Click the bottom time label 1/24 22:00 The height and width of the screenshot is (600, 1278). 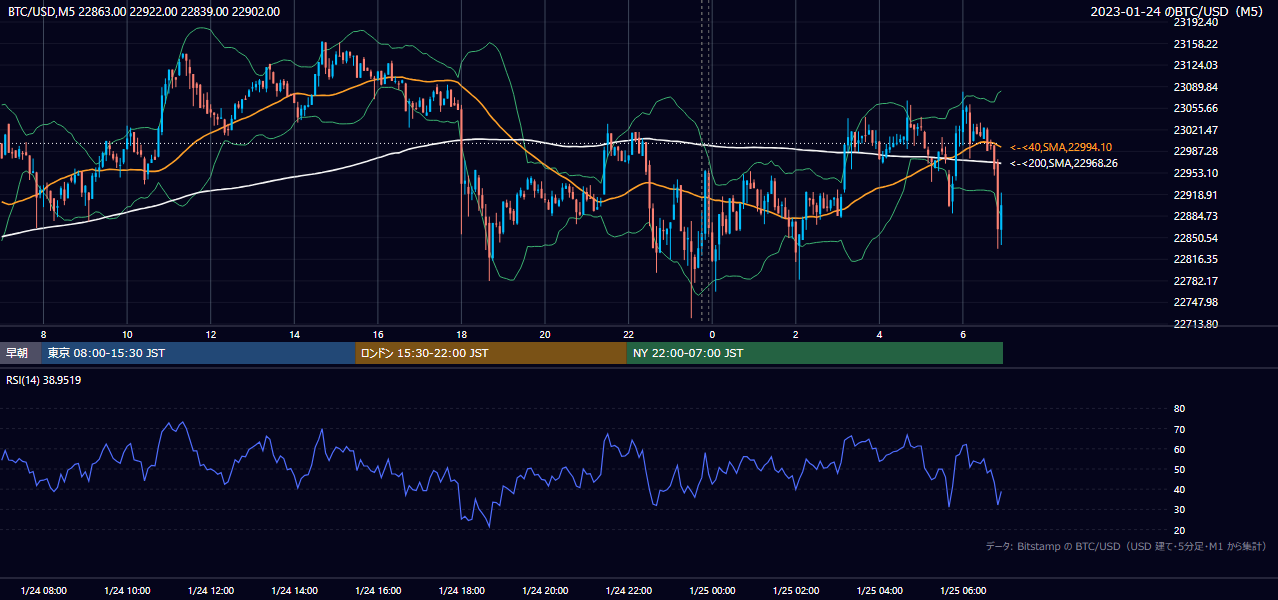coord(628,591)
